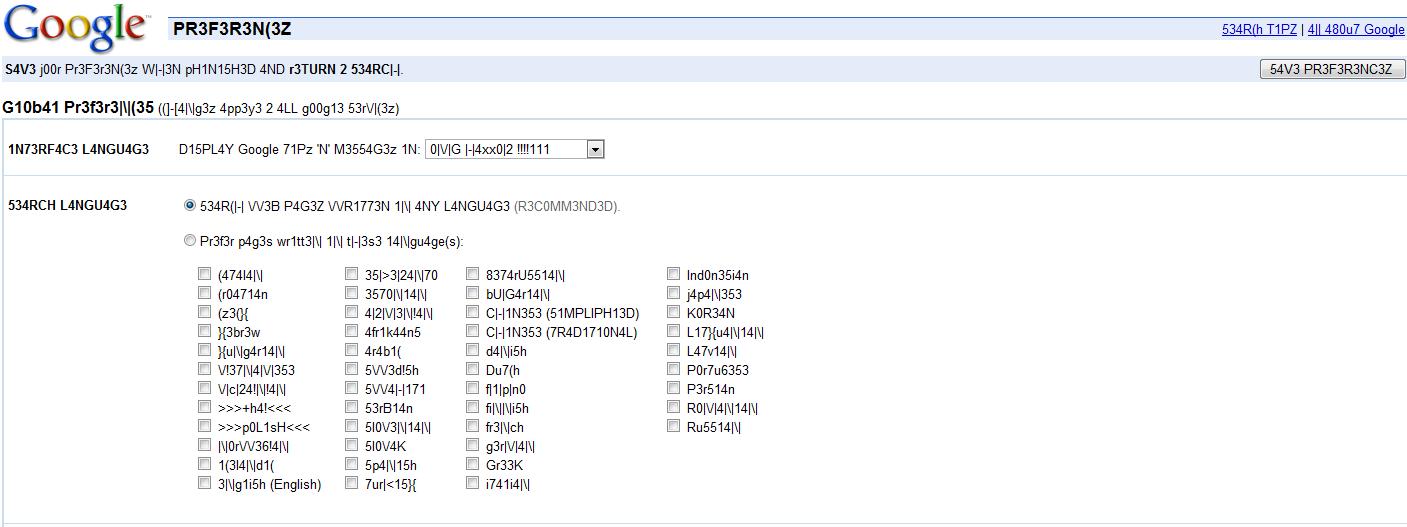Screen dimensions: 1407x527
Task: Select the 7ur|<15}{ checkbox
Action: [352, 483]
